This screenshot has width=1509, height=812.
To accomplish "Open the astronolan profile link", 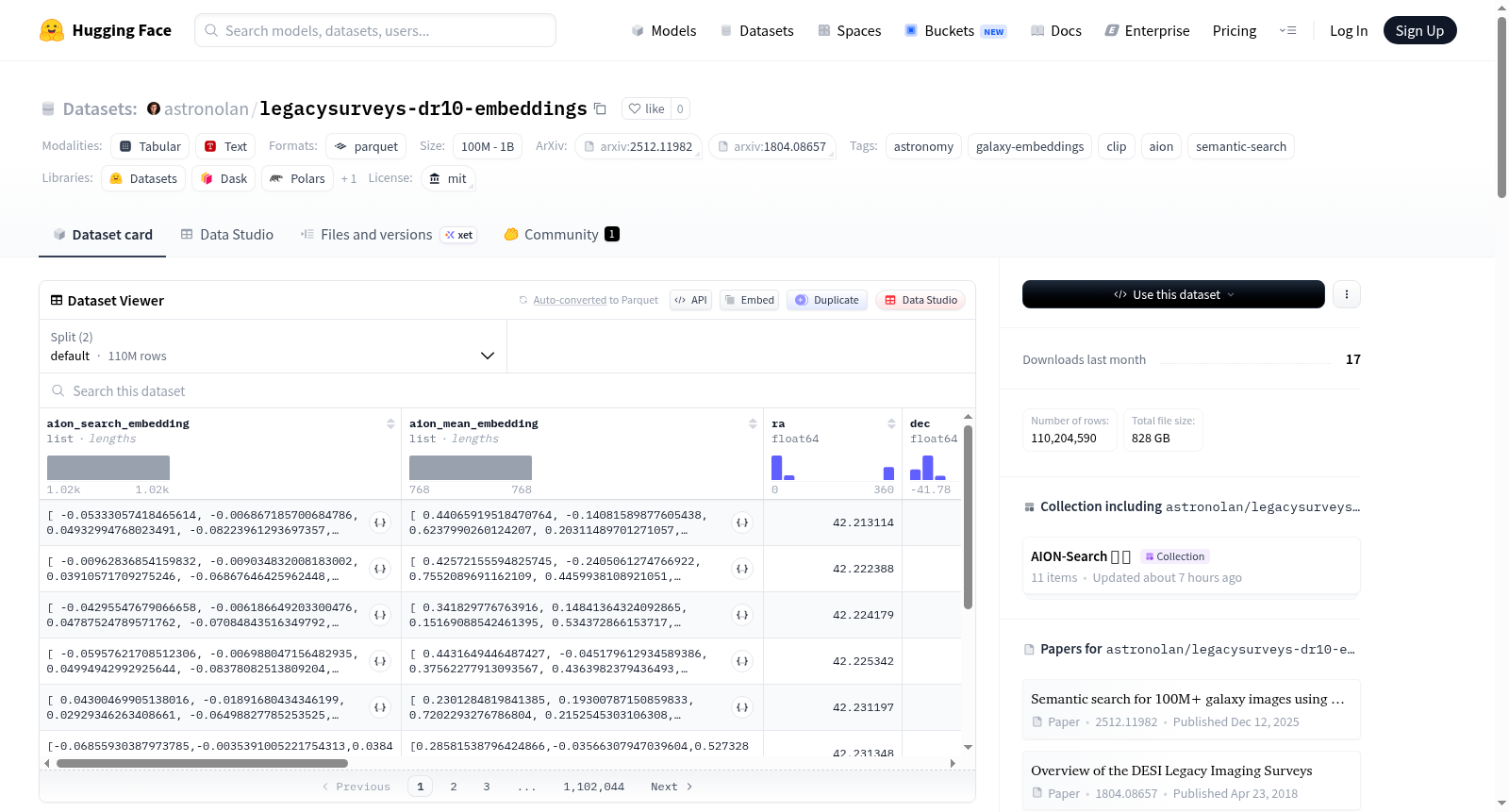I will tap(207, 108).
